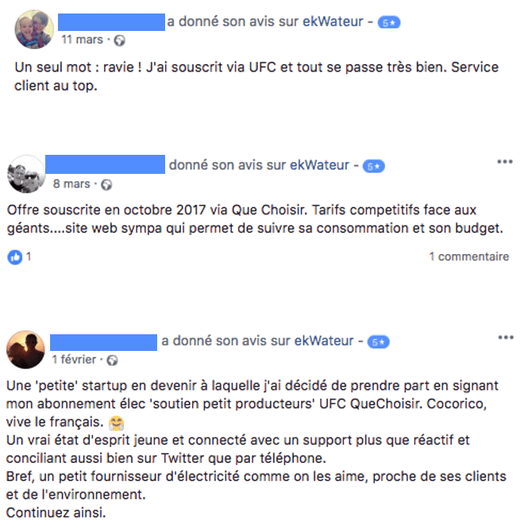Click the 5-star badge on the 8 mars review

(373, 166)
